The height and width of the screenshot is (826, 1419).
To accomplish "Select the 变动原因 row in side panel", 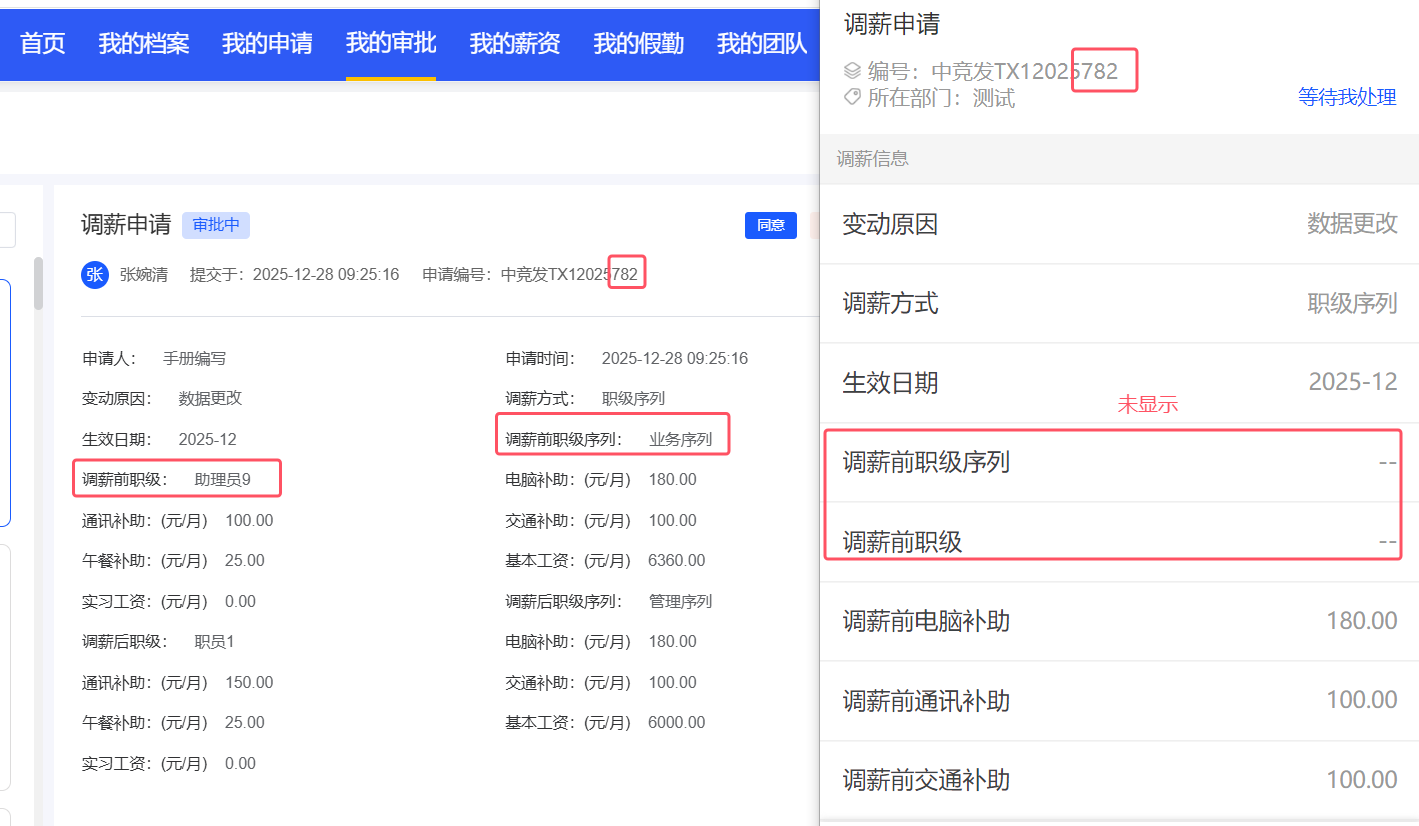I will (x=1119, y=224).
